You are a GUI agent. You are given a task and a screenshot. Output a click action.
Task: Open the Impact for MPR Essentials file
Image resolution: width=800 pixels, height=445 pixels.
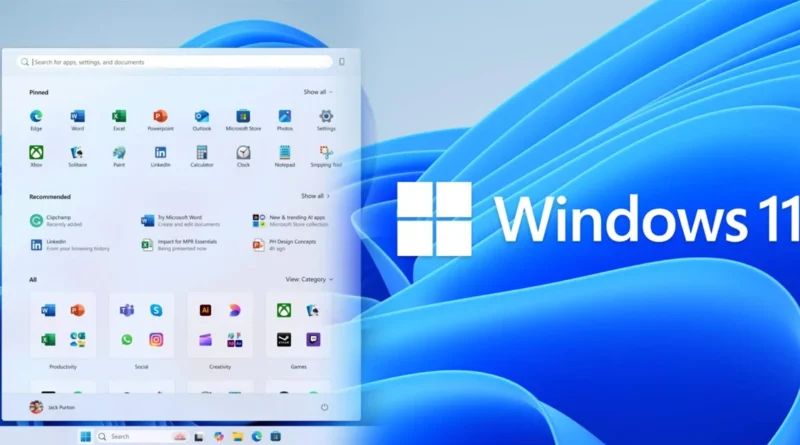(179, 245)
